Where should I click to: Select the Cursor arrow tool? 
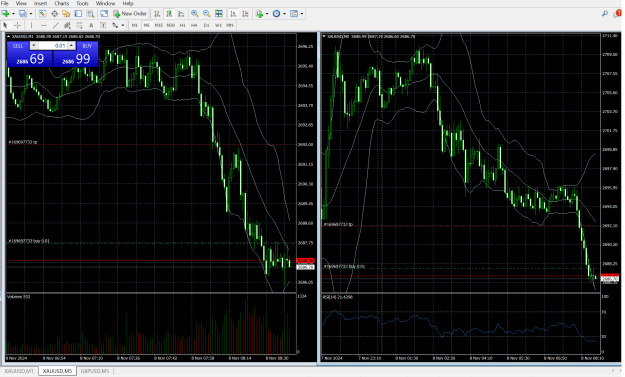coord(5,25)
